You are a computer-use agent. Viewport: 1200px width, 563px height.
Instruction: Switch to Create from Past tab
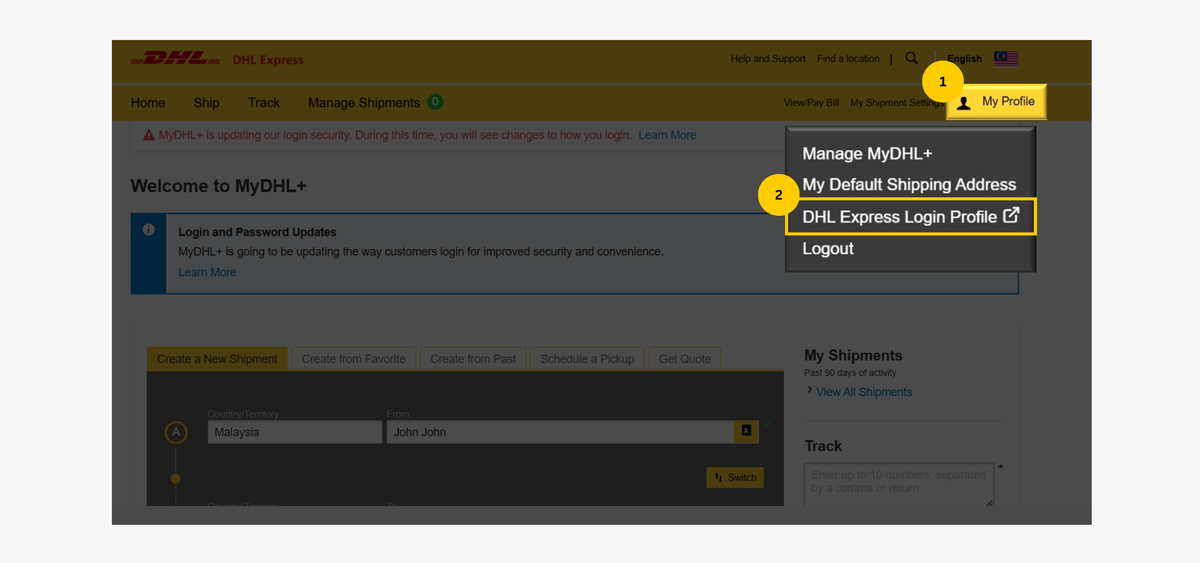tap(473, 359)
